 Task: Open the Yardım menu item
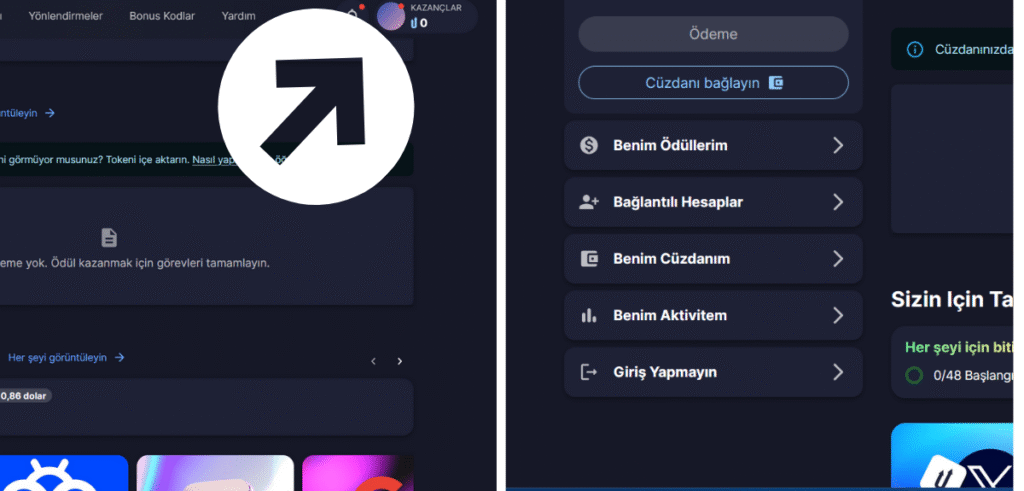coord(236,16)
